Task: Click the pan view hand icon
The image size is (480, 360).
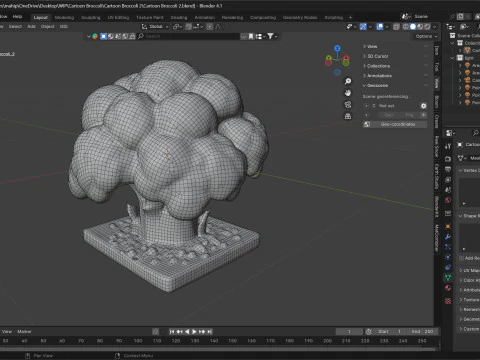Action: coord(348,93)
